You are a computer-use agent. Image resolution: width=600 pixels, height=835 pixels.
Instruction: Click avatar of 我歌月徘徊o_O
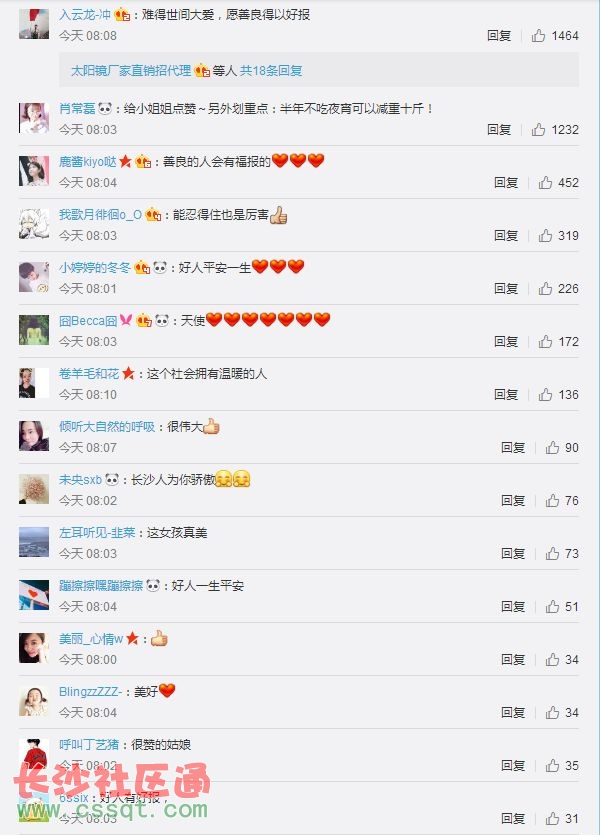(x=34, y=224)
